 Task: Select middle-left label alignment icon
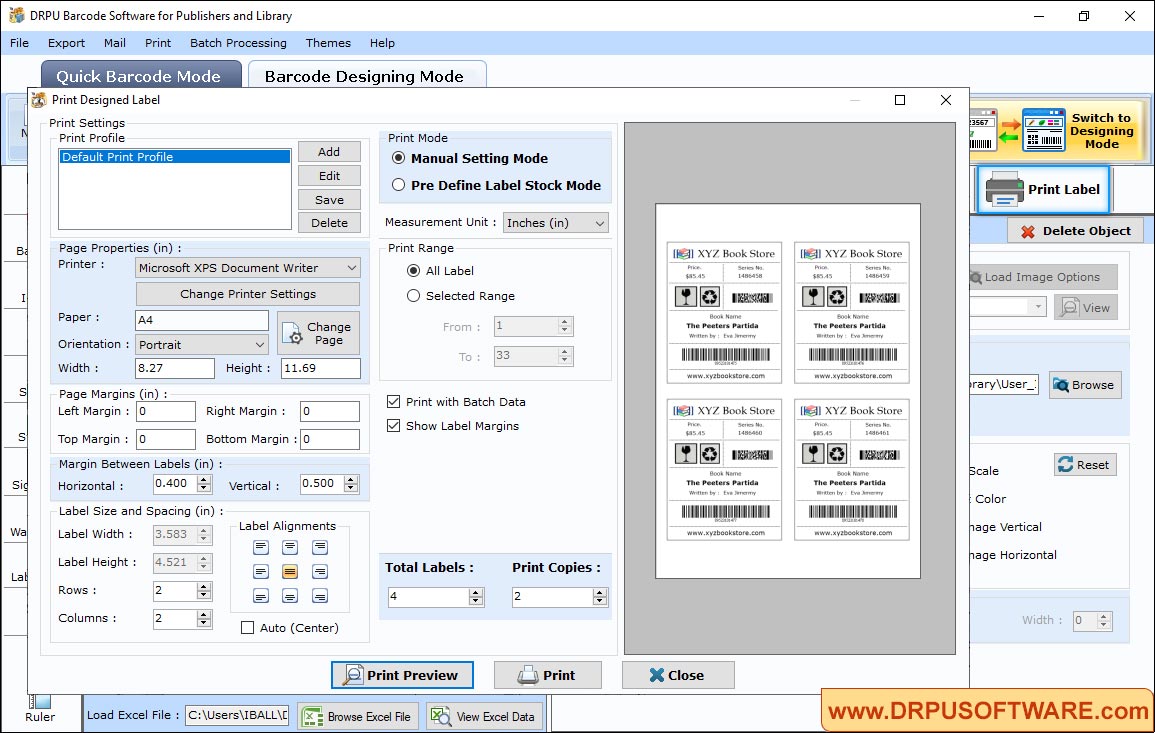(x=261, y=572)
